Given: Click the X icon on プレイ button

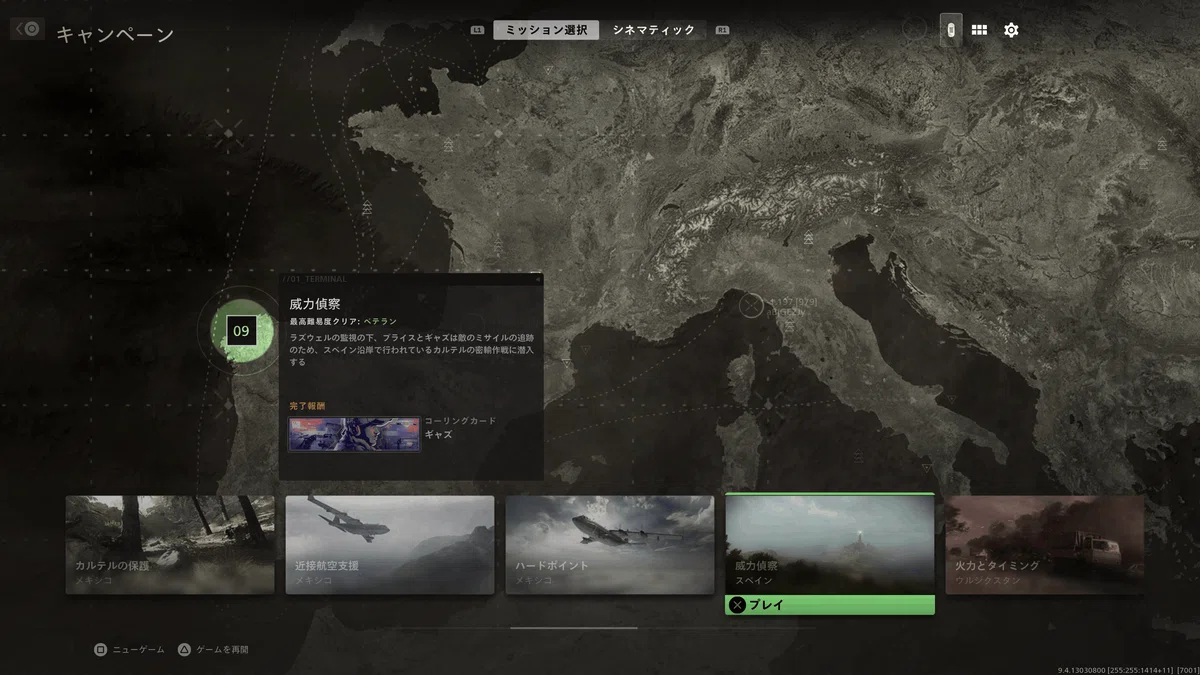Looking at the screenshot, I should tap(738, 605).
